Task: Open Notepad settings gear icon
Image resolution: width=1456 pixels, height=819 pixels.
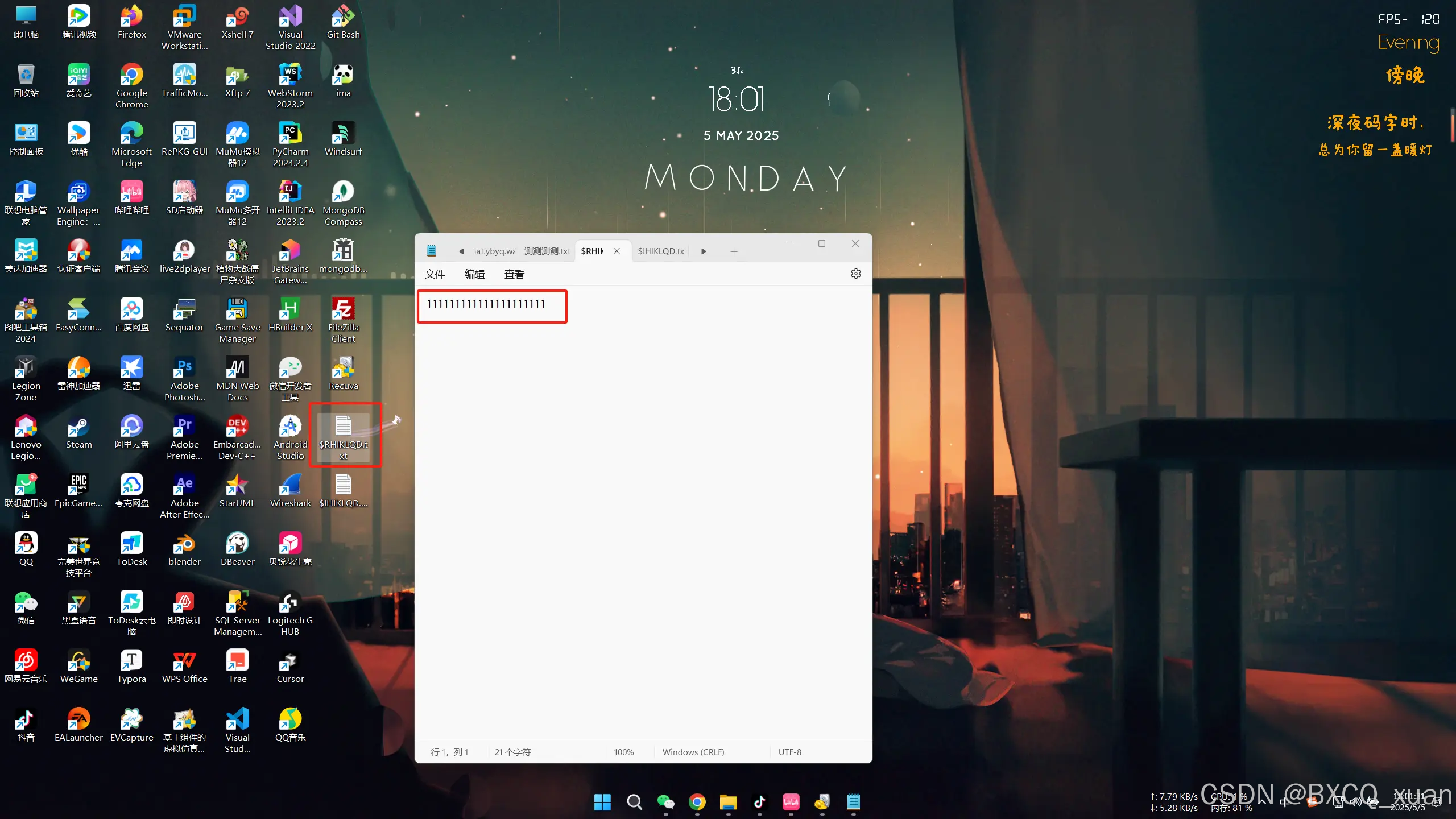Action: 855,274
